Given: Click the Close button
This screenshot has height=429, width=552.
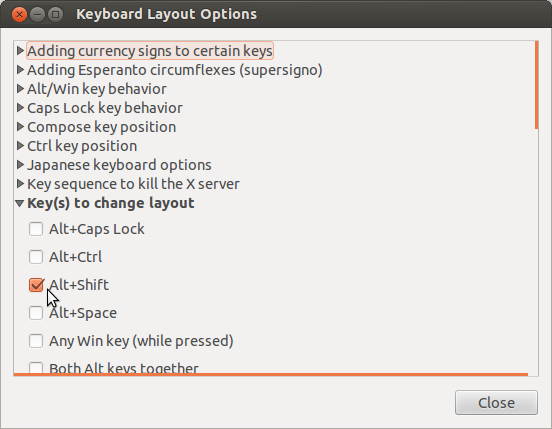Looking at the screenshot, I should click(496, 403).
